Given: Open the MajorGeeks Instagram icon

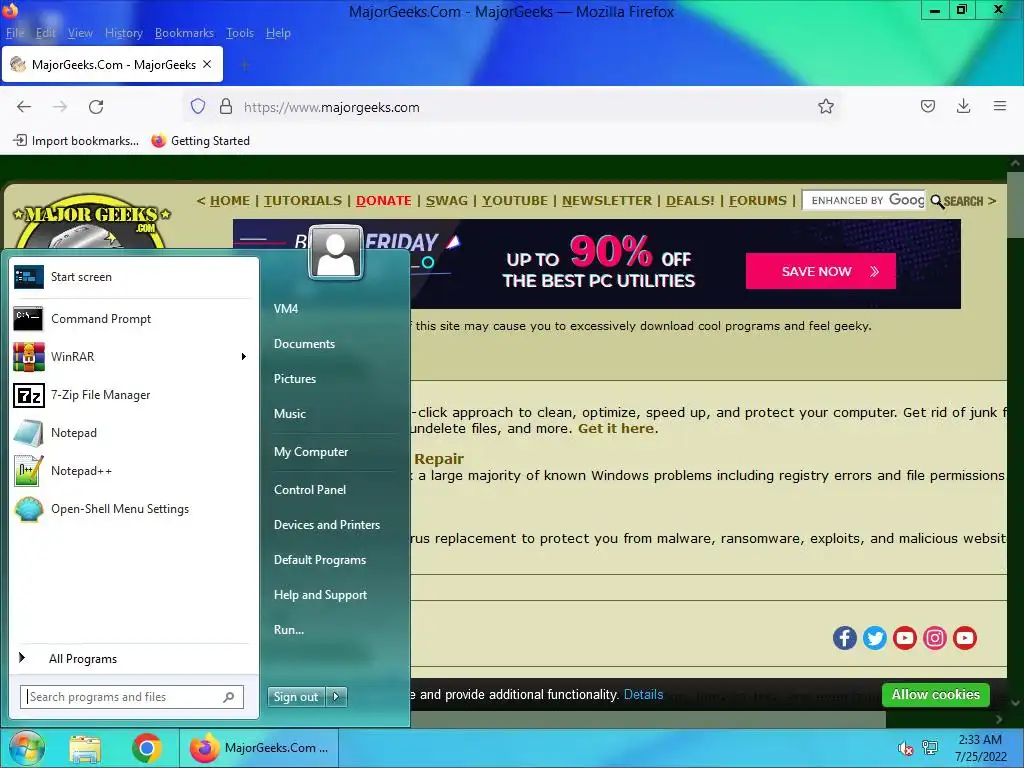Looking at the screenshot, I should pyautogui.click(x=935, y=638).
